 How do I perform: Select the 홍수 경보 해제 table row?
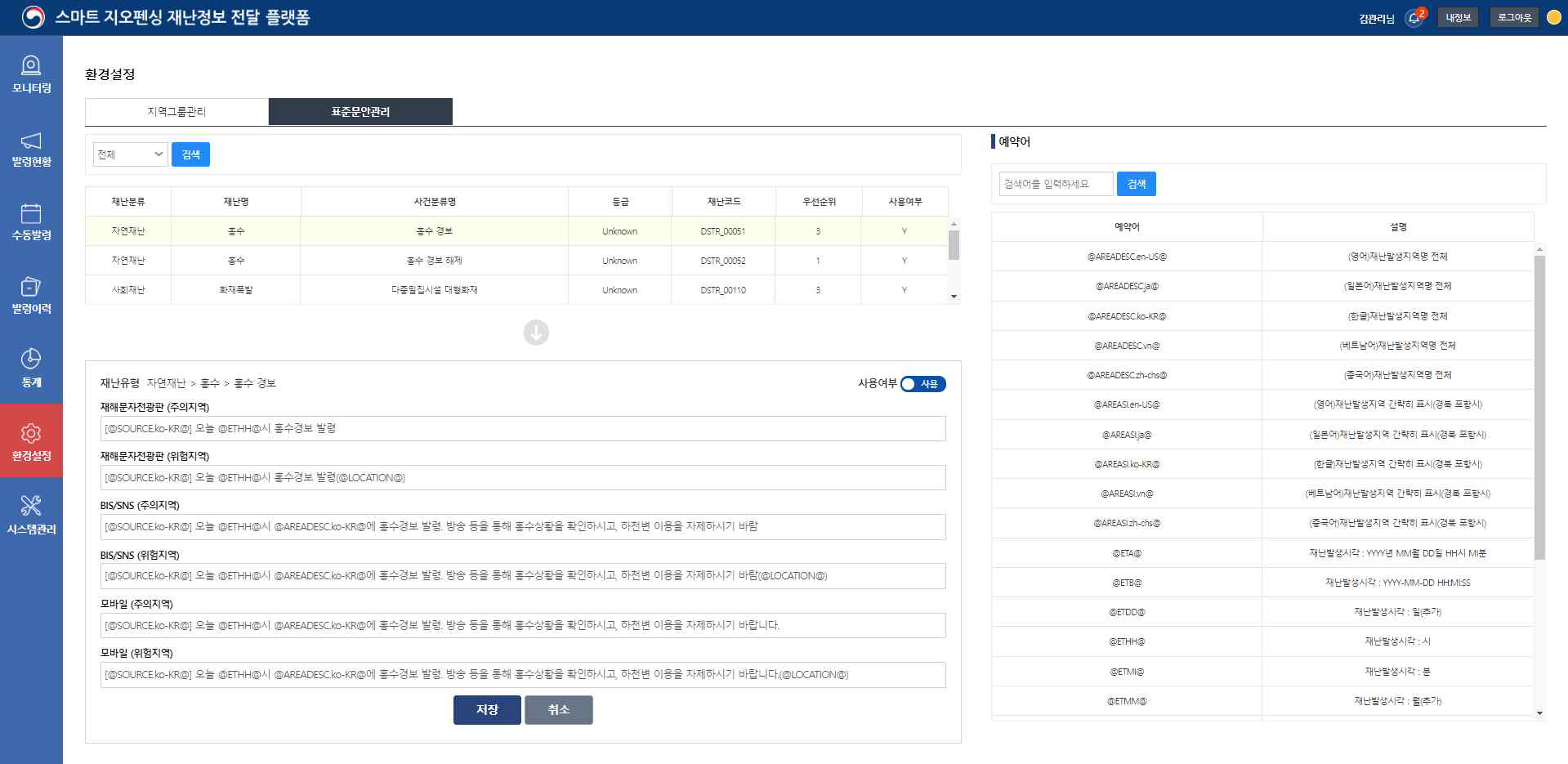(516, 261)
